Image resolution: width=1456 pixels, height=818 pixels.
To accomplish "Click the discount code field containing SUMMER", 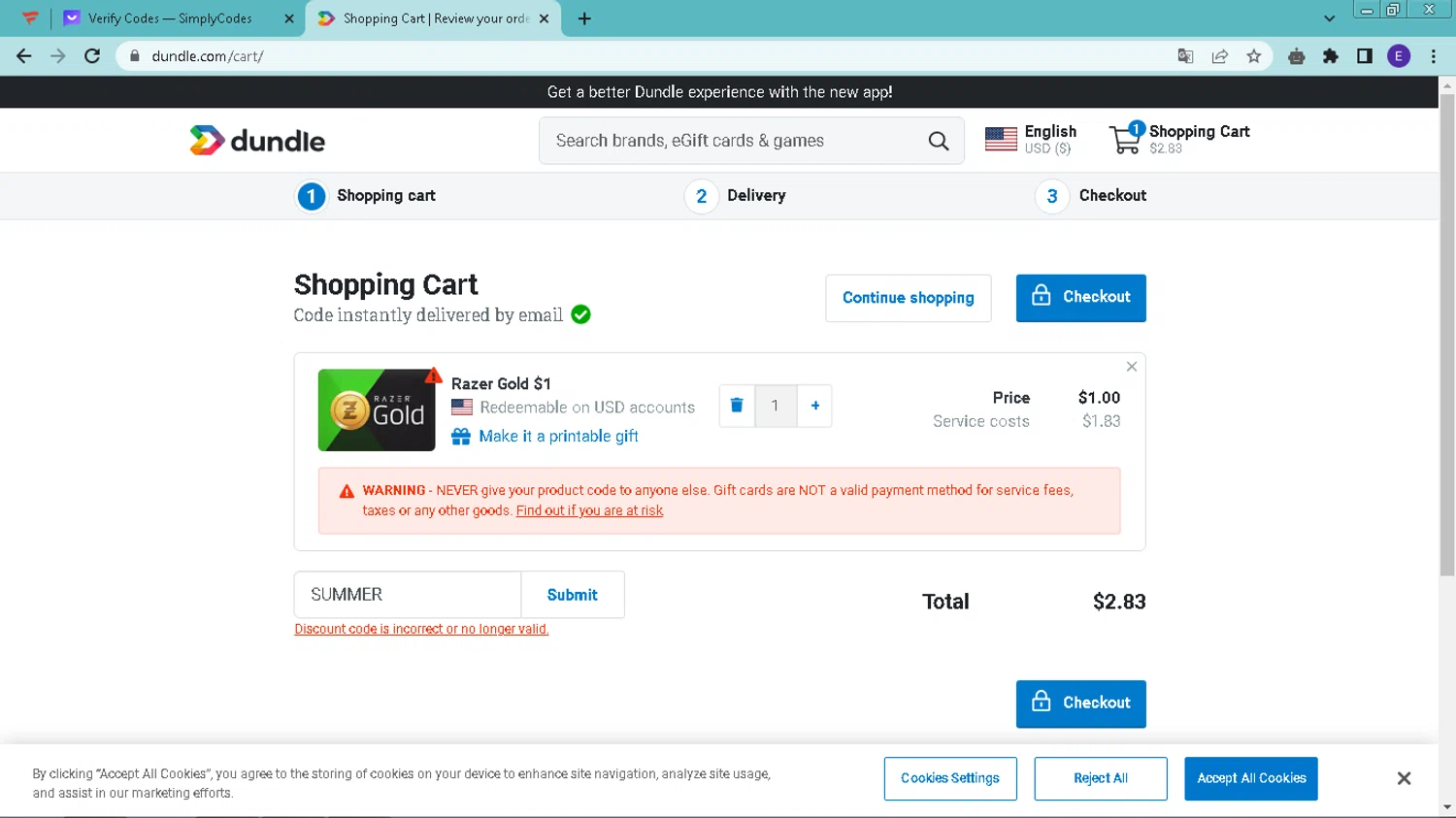I will [x=408, y=595].
